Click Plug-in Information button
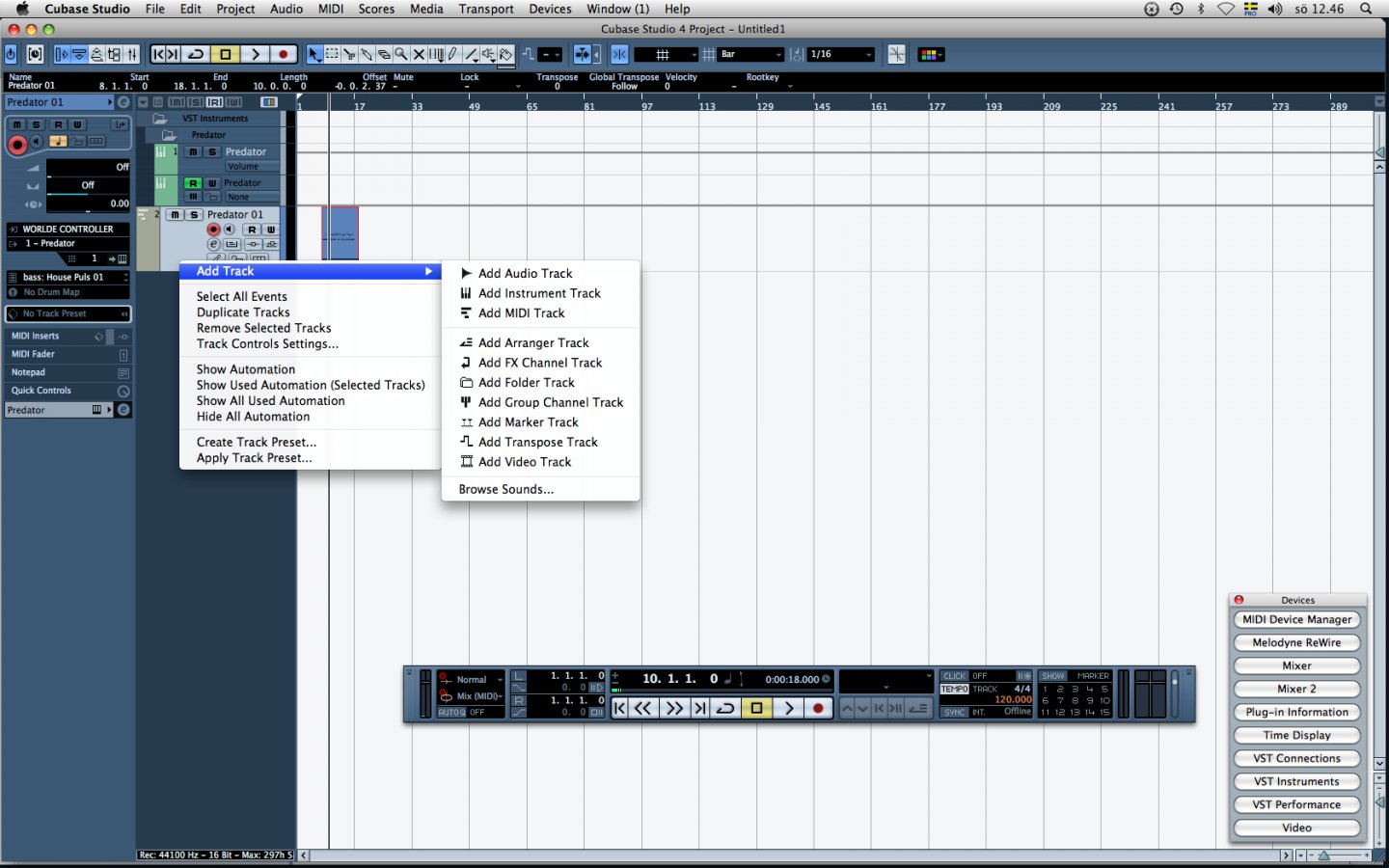Screen dimensions: 1389x868 [1296, 713]
